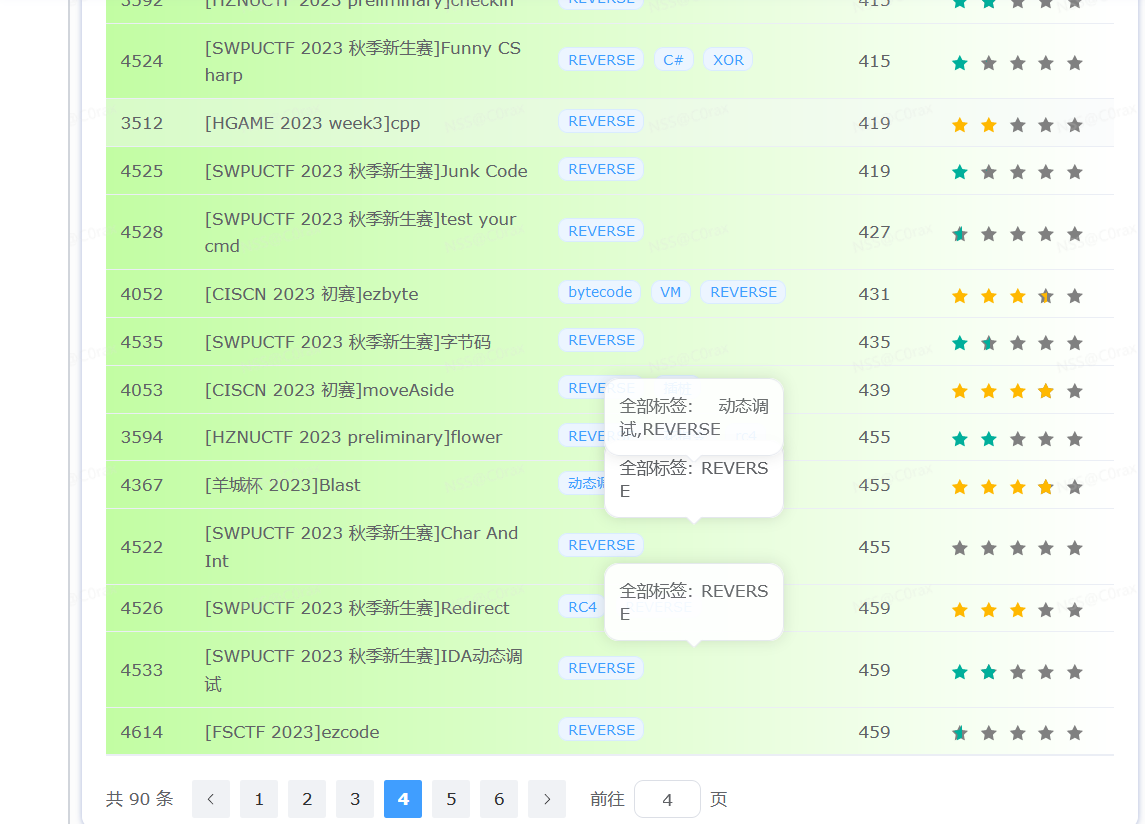1145x824 pixels.
Task: Go to previous page using the left chevron
Action: click(210, 799)
